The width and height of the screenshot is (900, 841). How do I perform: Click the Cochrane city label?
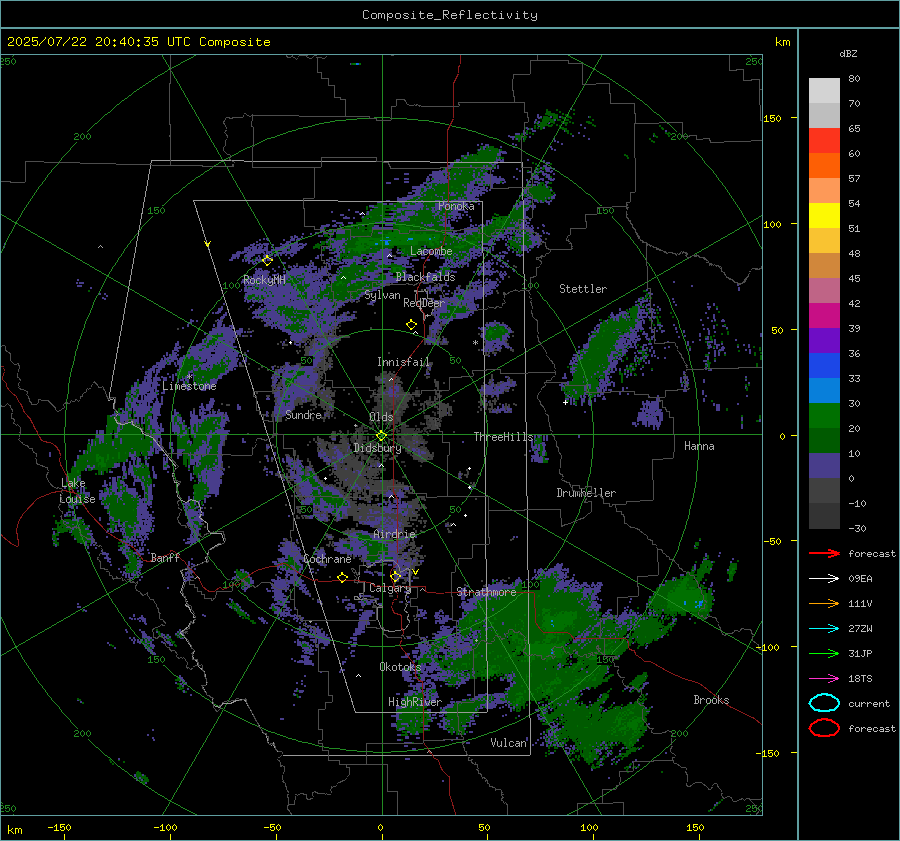pyautogui.click(x=327, y=559)
